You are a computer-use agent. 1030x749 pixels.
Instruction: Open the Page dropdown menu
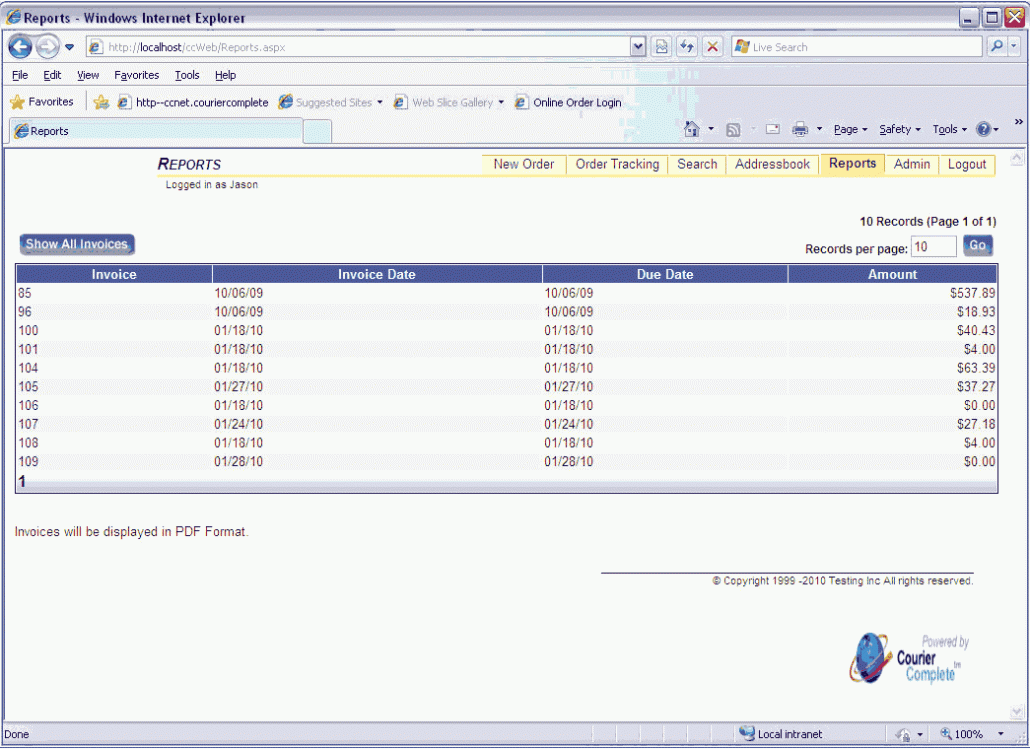pos(850,129)
